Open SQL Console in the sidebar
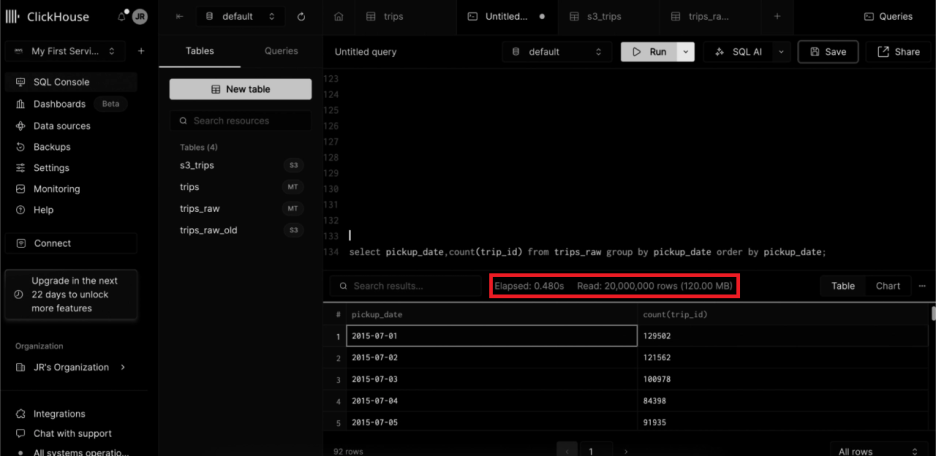 point(71,82)
